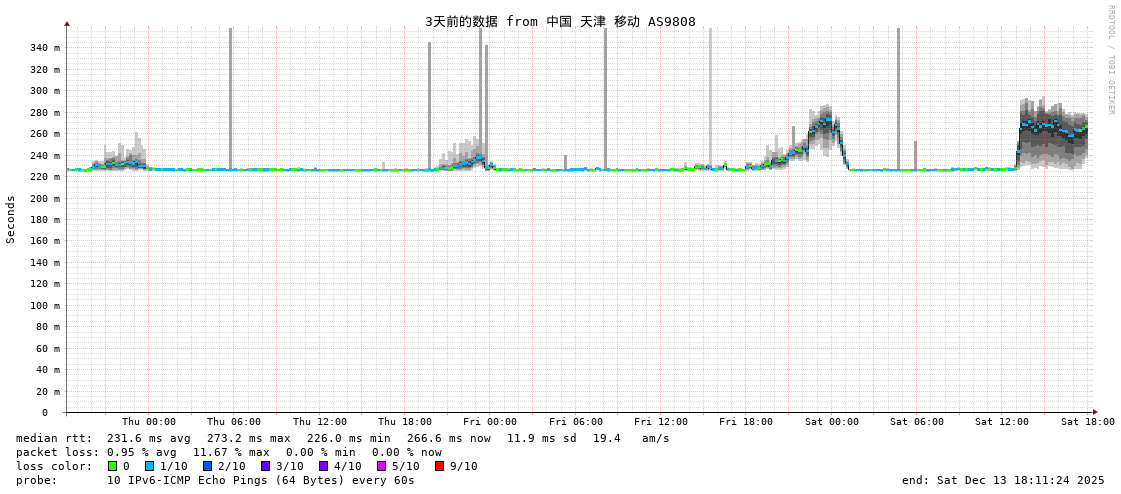
Task: Click the red 9/10 loss swatch
Action: pyautogui.click(x=439, y=466)
